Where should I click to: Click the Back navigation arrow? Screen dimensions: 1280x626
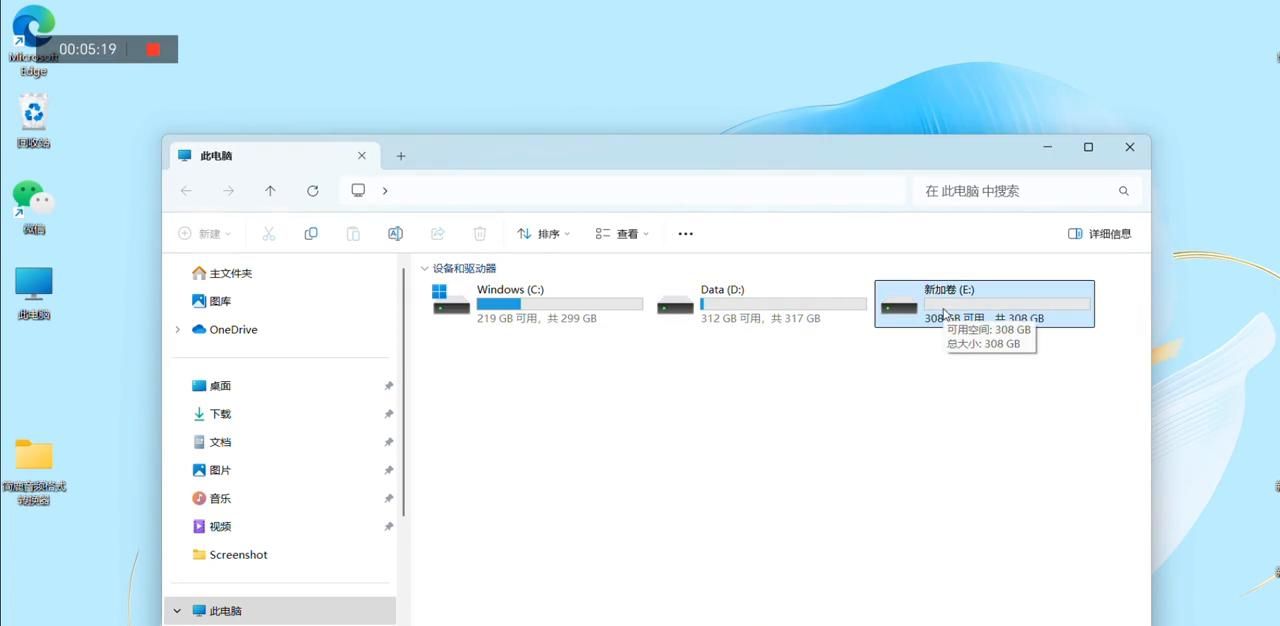(x=186, y=191)
